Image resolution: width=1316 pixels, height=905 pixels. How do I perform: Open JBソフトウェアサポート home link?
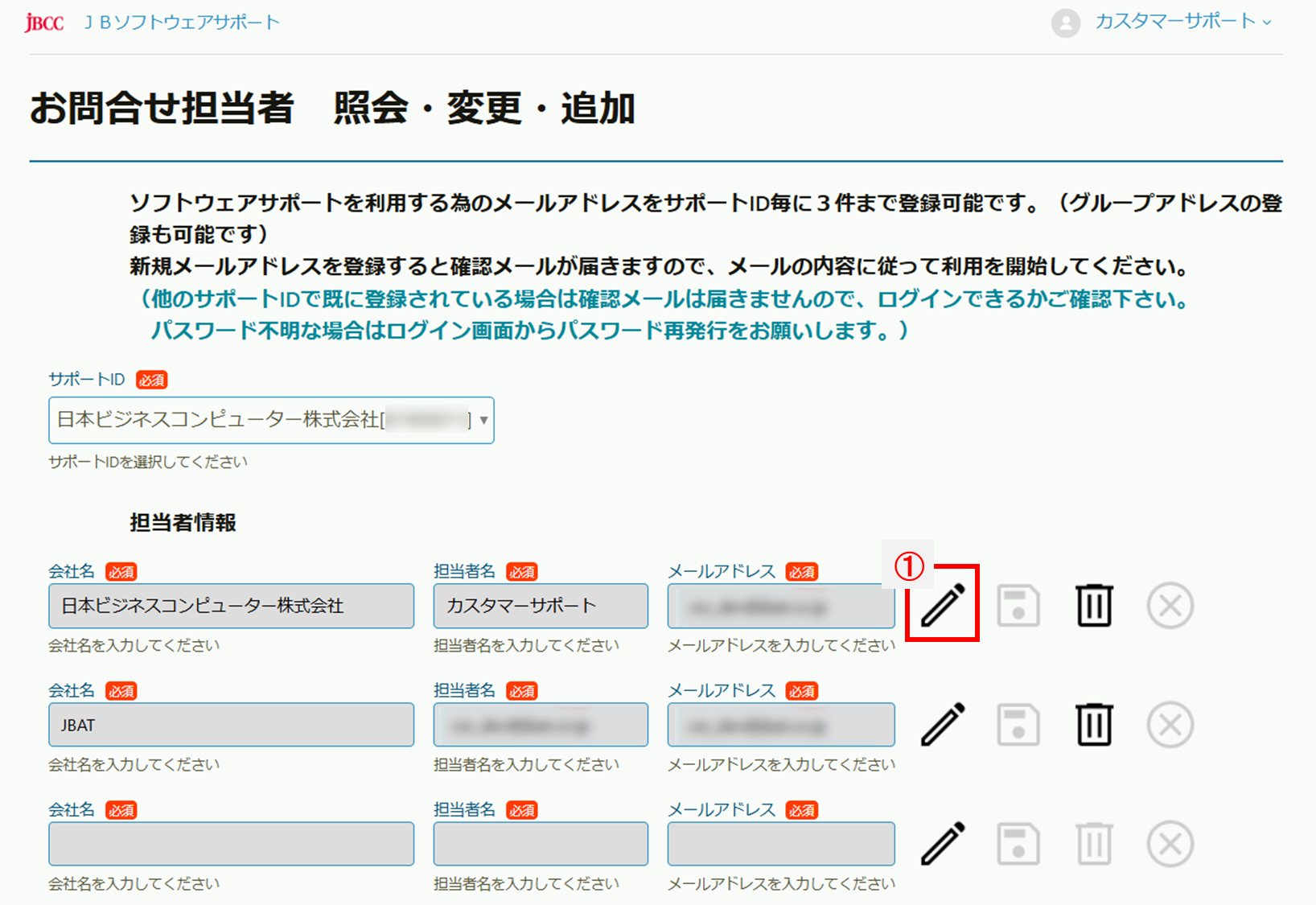[x=182, y=23]
